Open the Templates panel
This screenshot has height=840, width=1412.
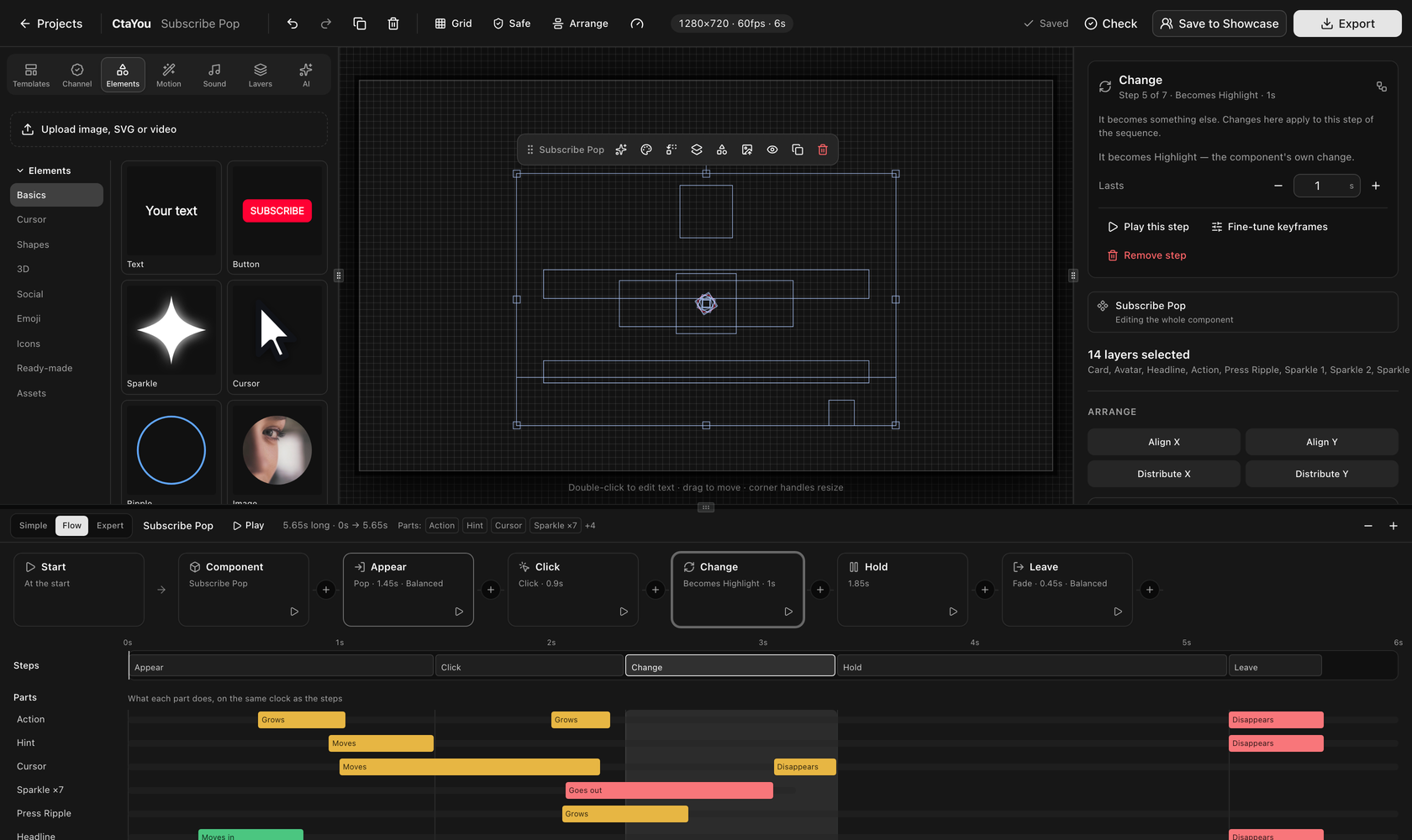point(31,75)
